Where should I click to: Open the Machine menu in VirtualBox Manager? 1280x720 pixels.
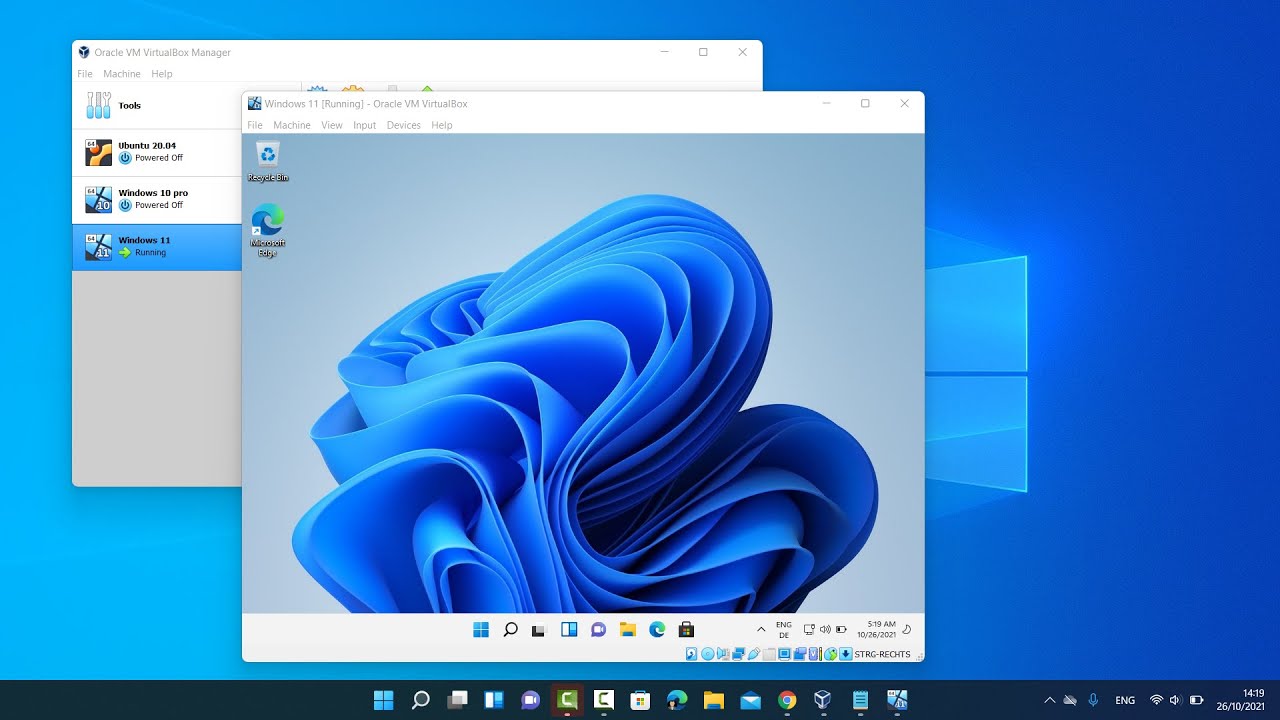122,73
